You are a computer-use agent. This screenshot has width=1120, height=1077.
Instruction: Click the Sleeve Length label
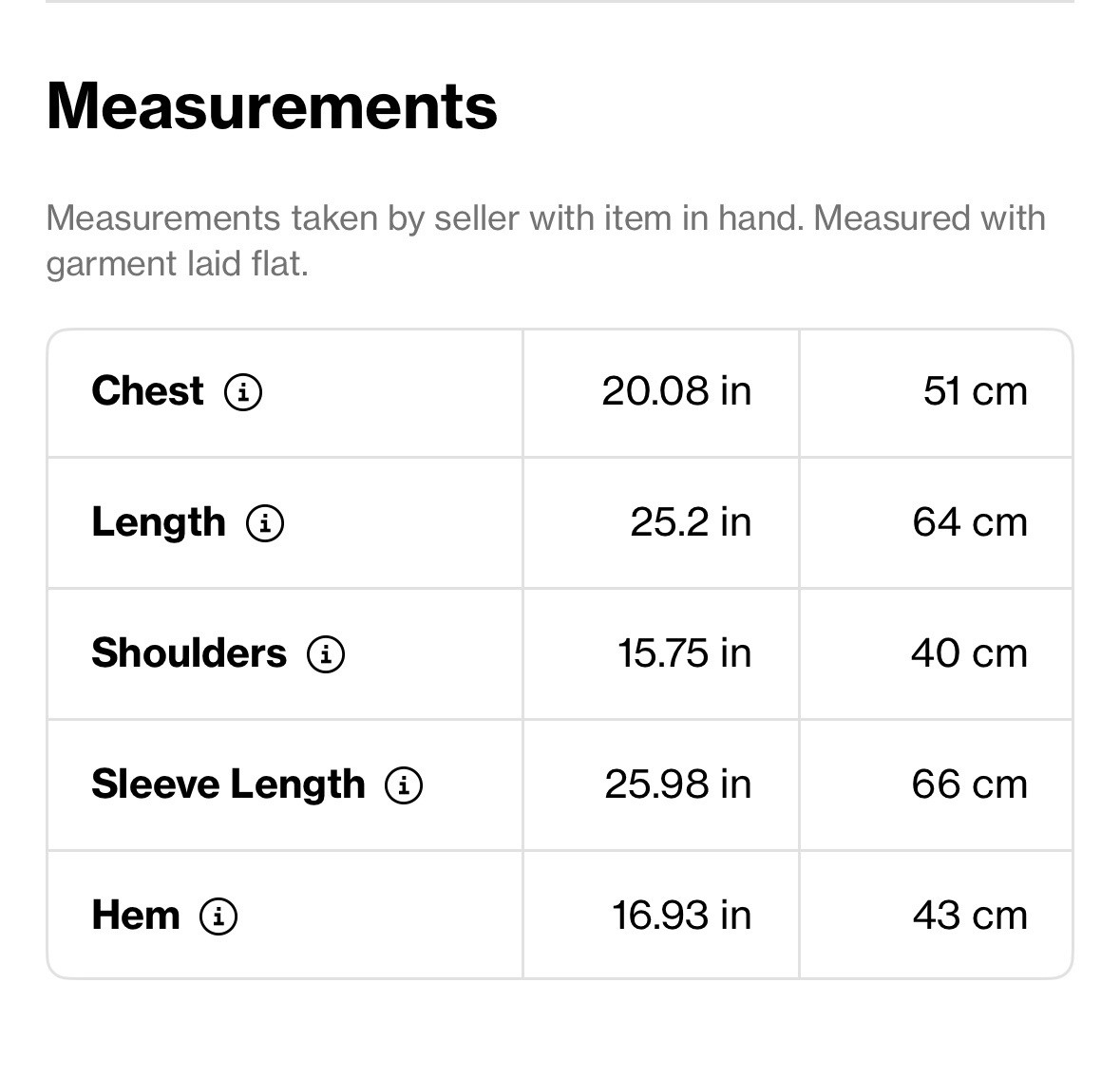click(x=229, y=784)
